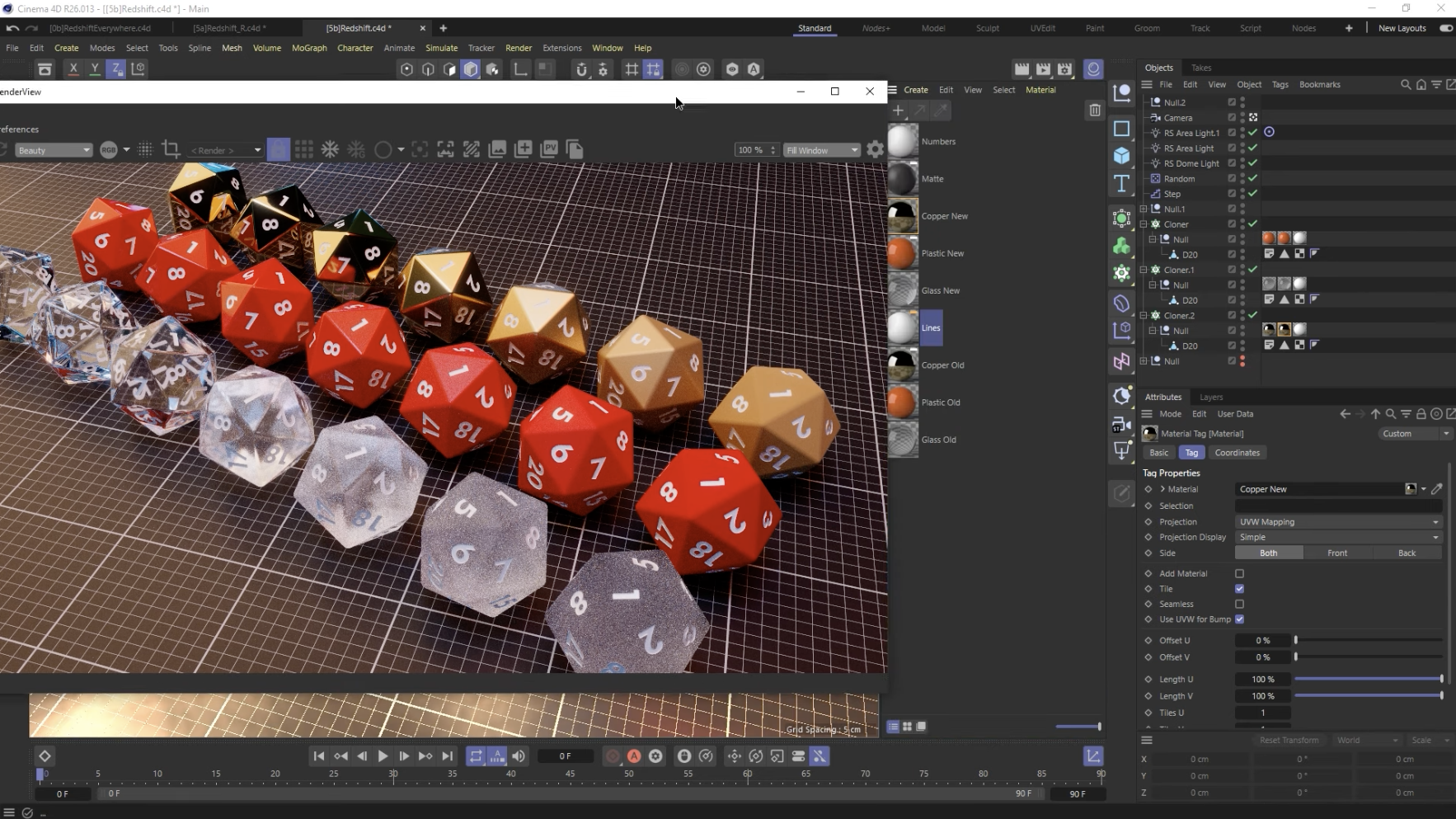1456x819 pixels.
Task: Click the X axis lock icon
Action: point(73,69)
